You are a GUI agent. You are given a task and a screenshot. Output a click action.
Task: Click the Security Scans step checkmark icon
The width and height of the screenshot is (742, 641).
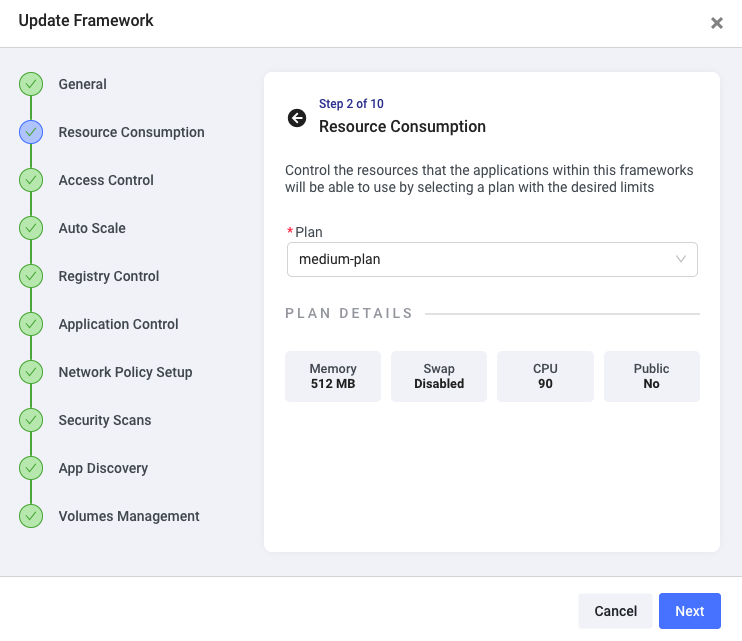click(x=31, y=420)
